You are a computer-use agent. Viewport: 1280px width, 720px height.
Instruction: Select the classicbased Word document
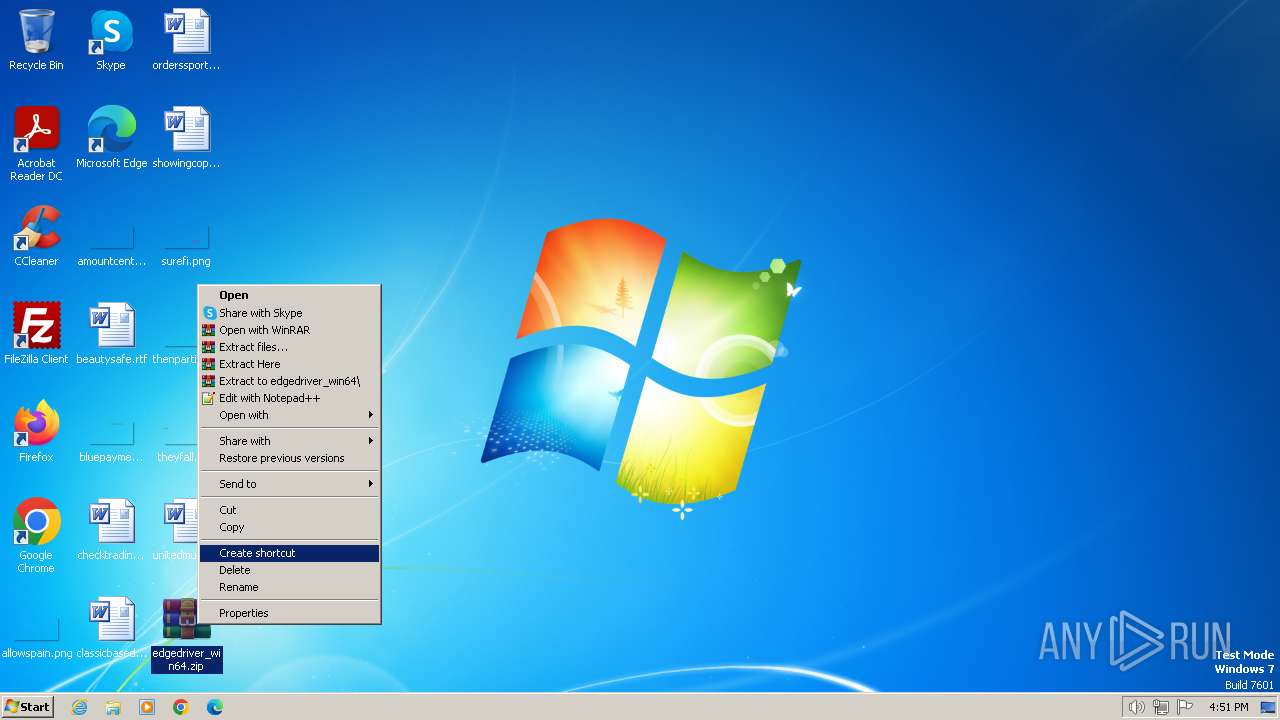pyautogui.click(x=111, y=628)
